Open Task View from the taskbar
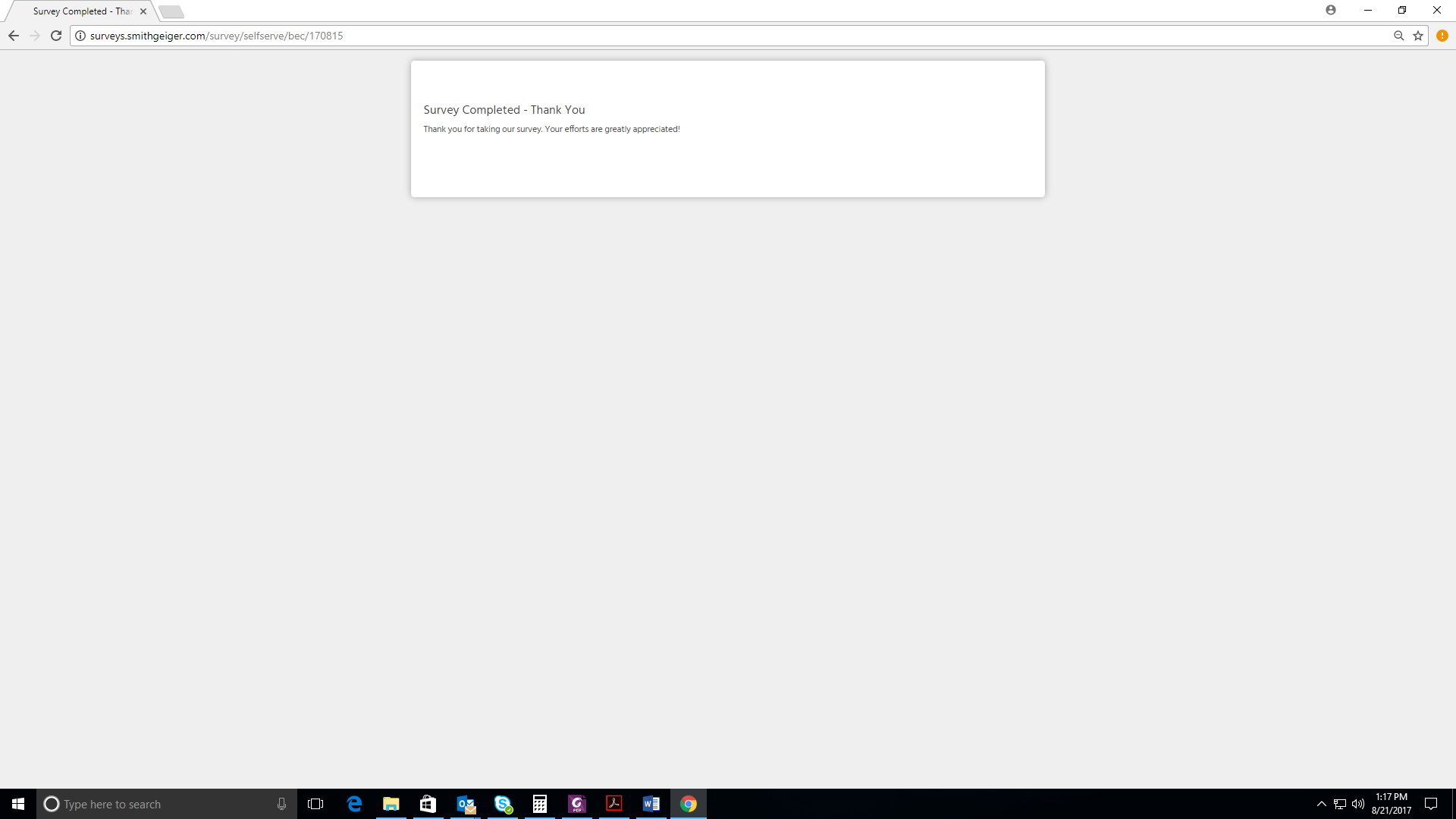This screenshot has height=819, width=1456. (315, 804)
